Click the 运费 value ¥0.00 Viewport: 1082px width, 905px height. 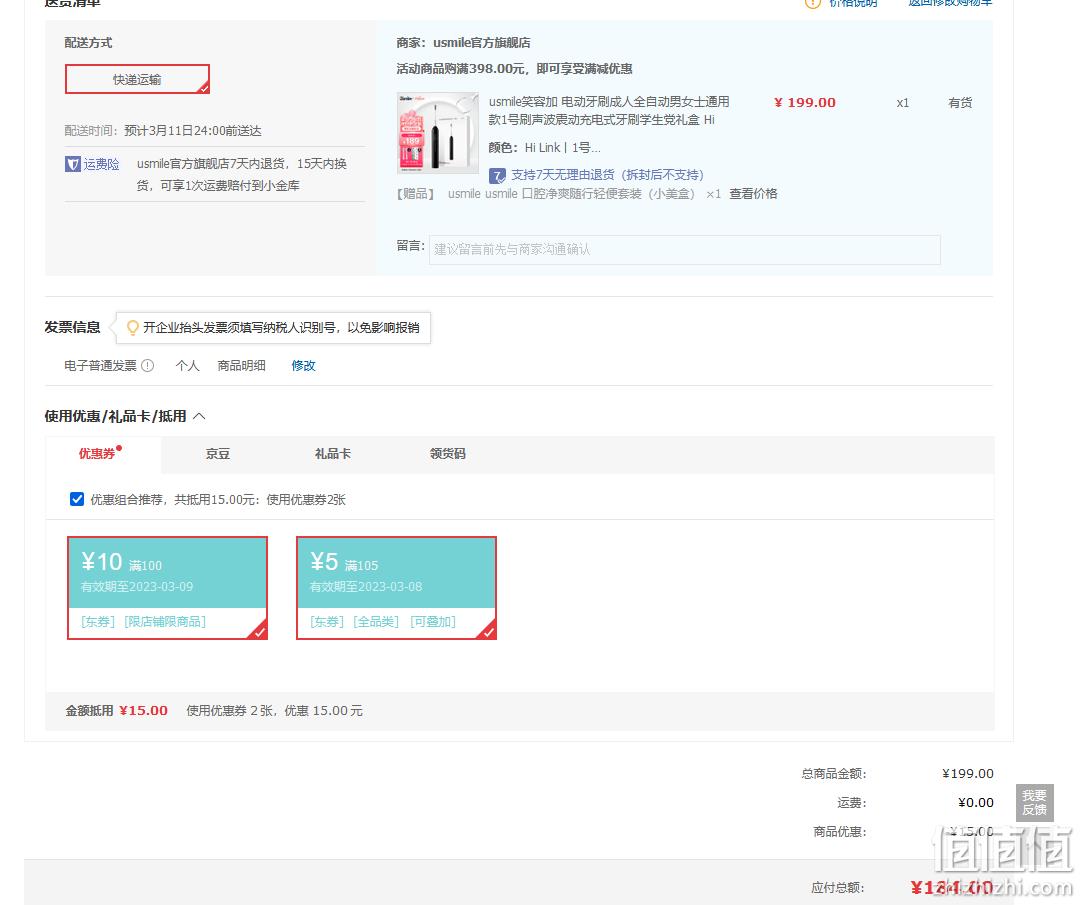click(x=976, y=803)
